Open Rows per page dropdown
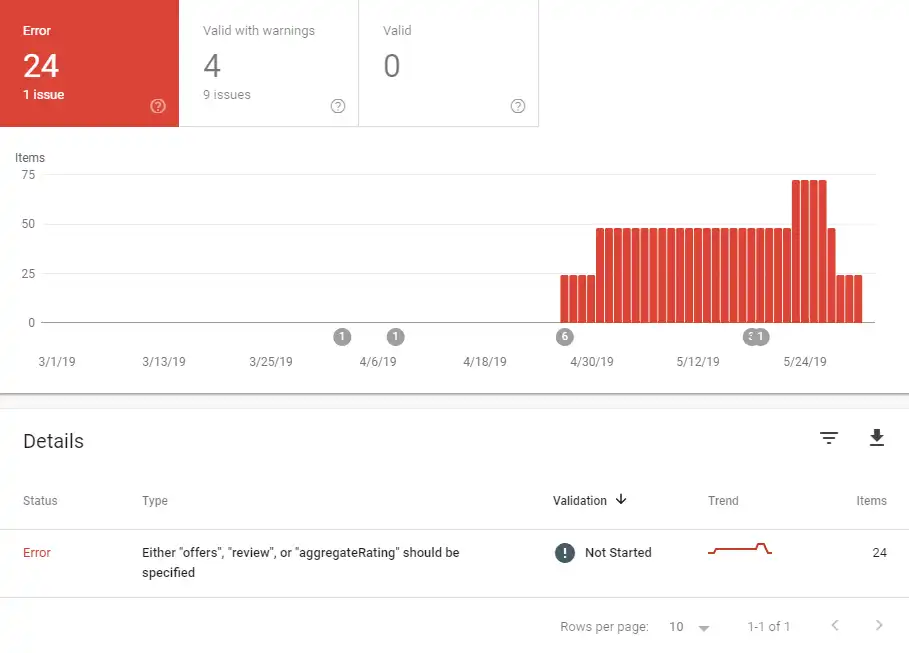The image size is (909, 653). click(x=689, y=627)
